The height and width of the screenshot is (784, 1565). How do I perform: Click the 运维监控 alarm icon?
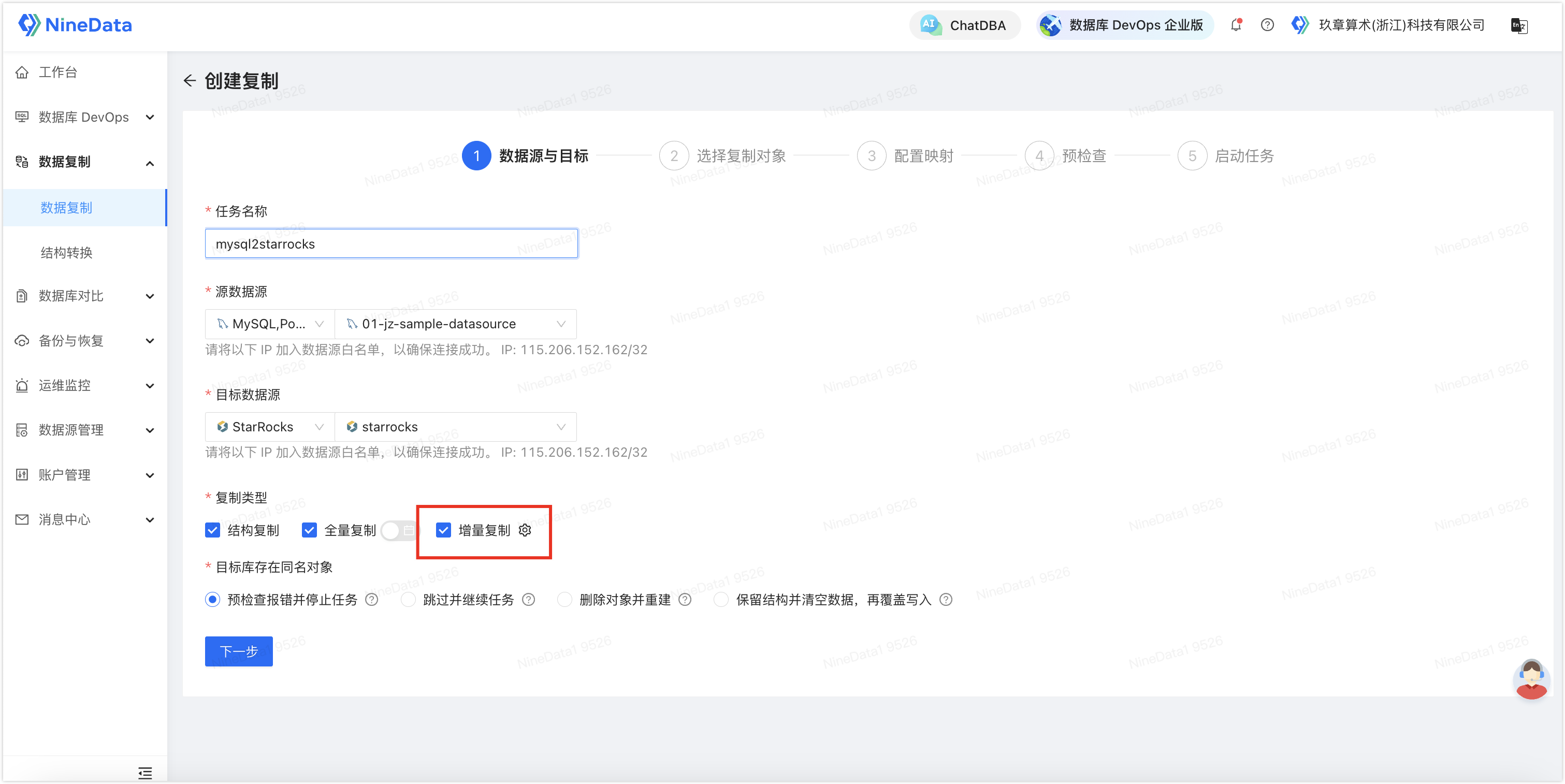(22, 385)
